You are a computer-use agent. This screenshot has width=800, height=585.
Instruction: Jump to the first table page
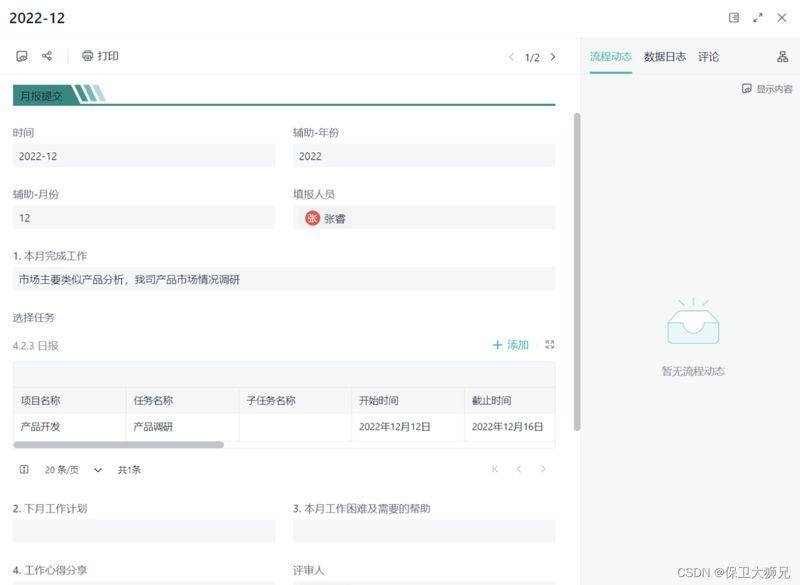[x=494, y=469]
